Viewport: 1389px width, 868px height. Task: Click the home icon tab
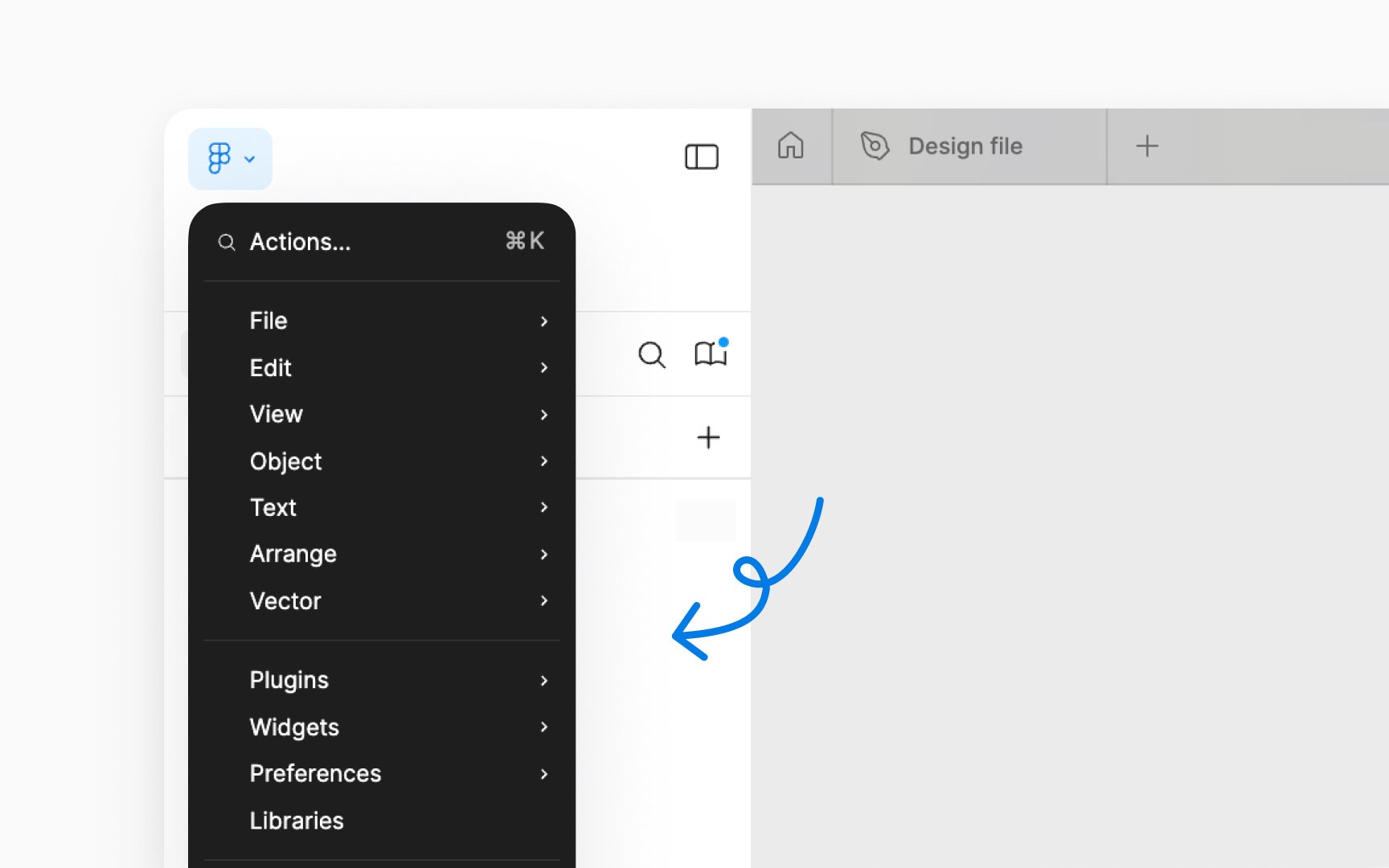(791, 146)
